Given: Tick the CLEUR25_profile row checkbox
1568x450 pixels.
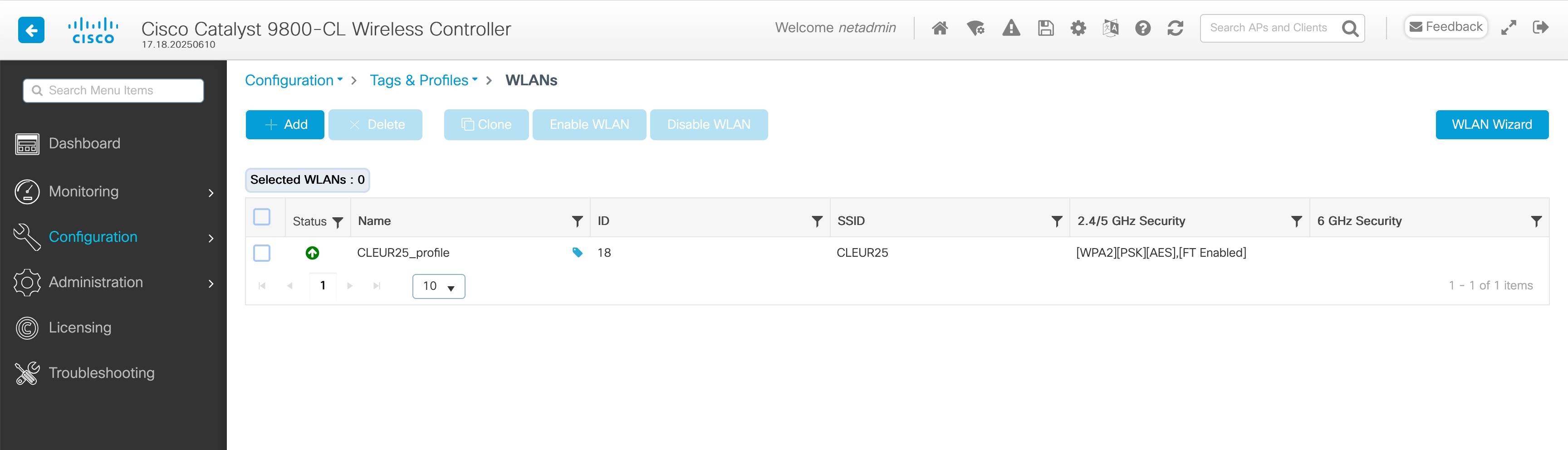Looking at the screenshot, I should 262,253.
